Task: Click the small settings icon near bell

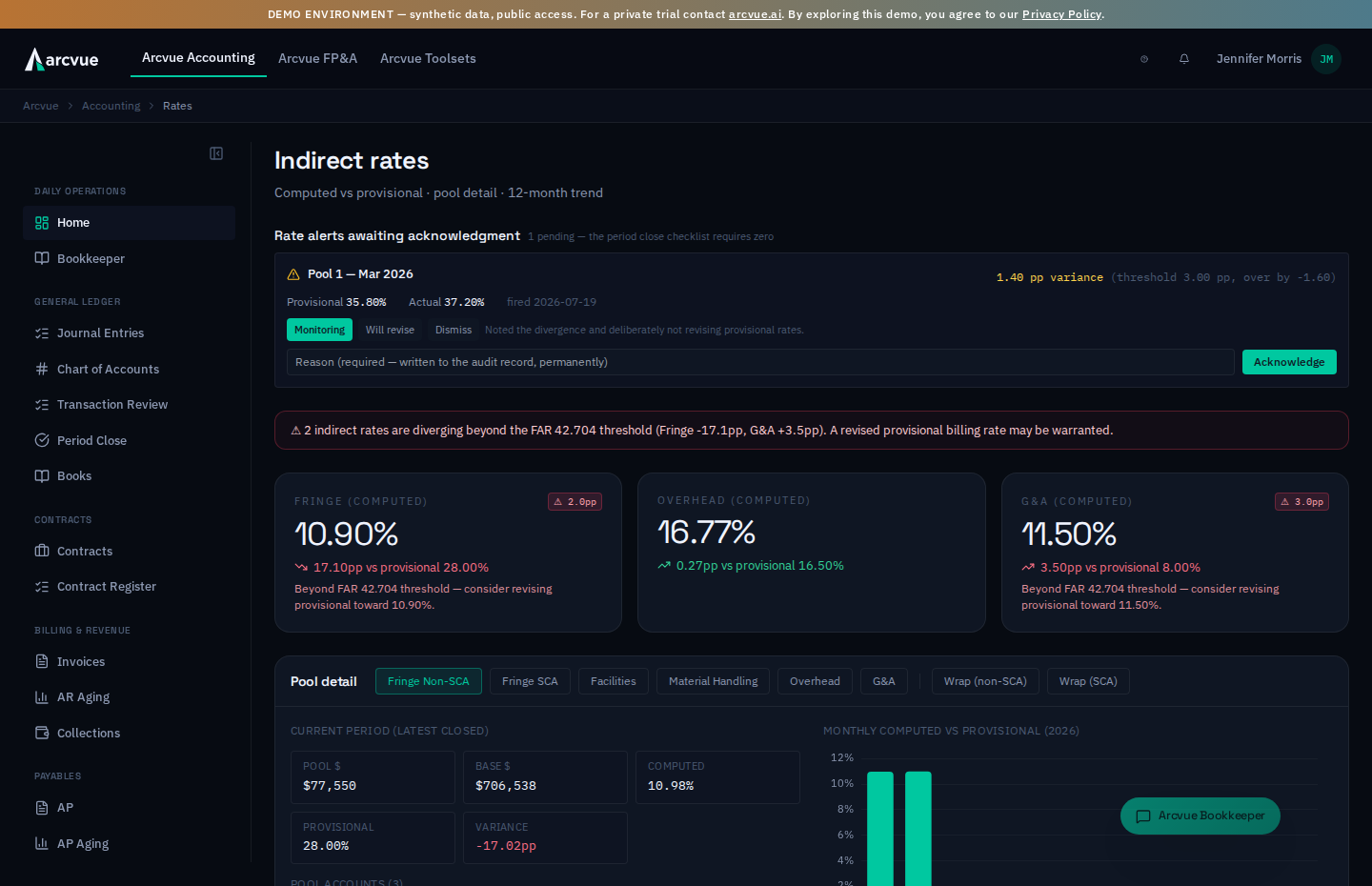Action: [1144, 59]
